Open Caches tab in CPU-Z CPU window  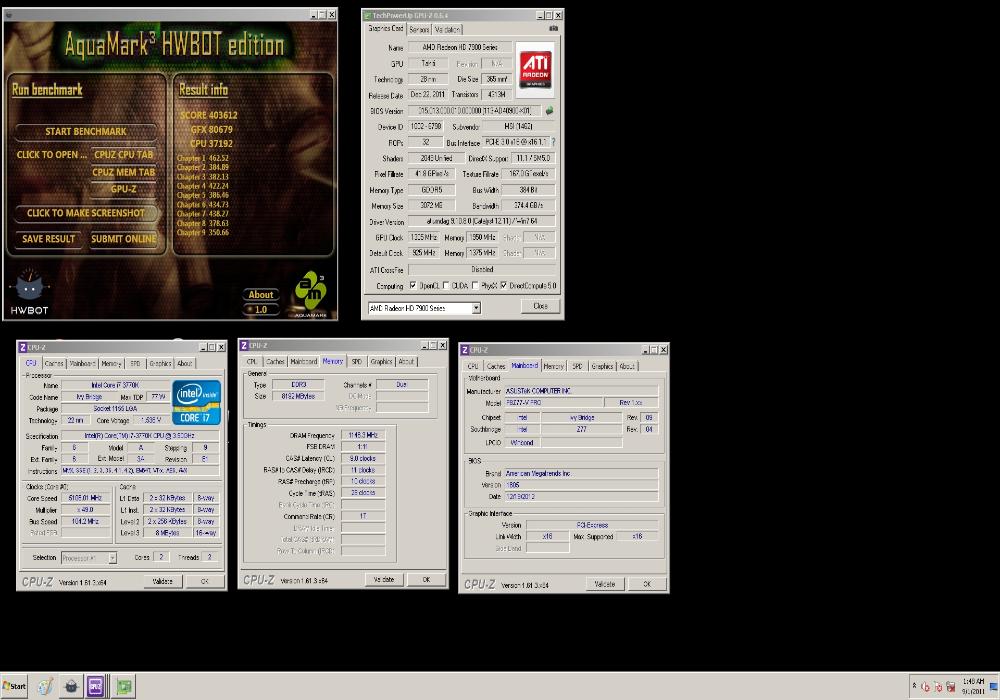pyautogui.click(x=54, y=363)
